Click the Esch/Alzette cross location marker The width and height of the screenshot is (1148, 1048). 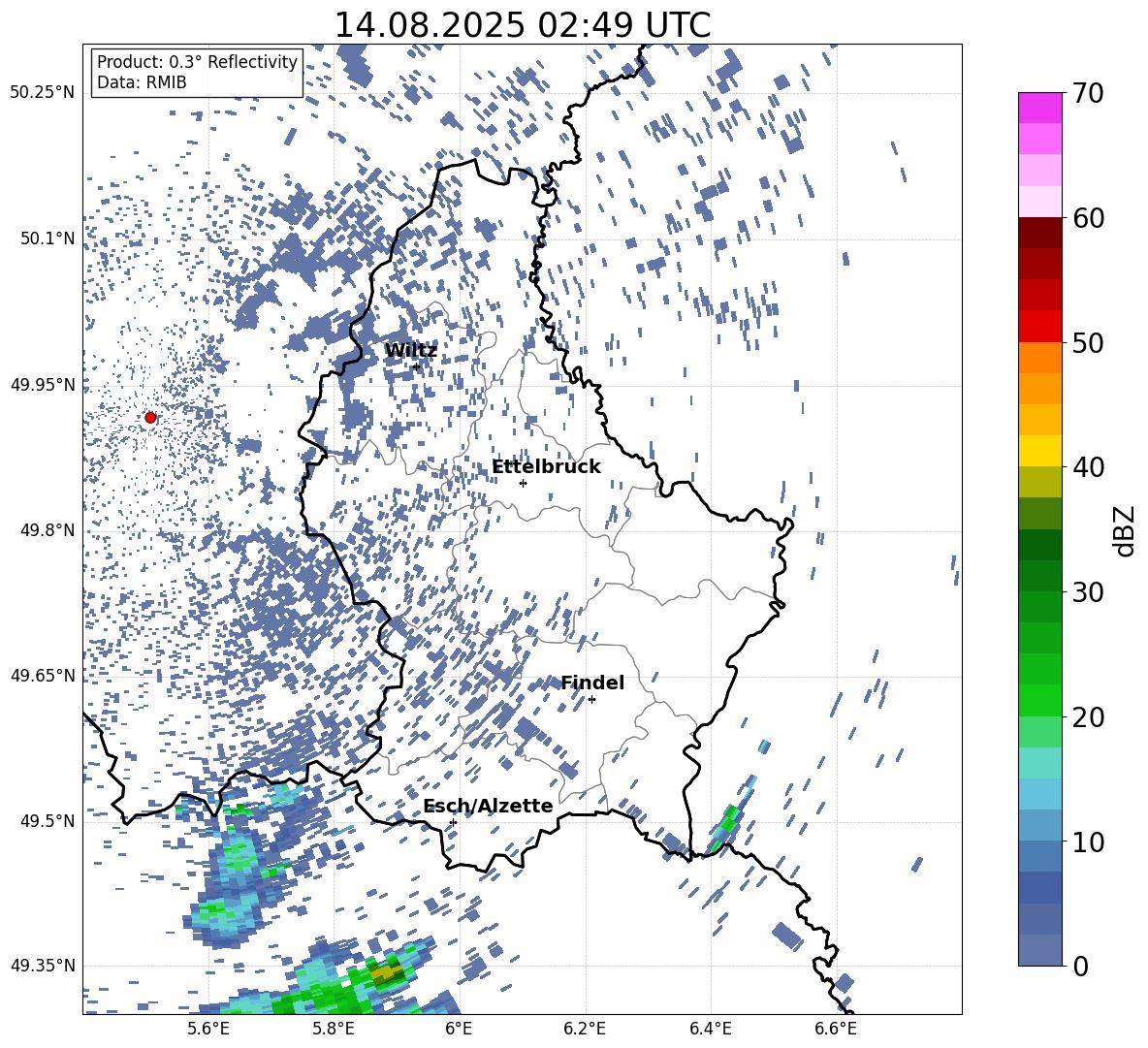tap(453, 822)
